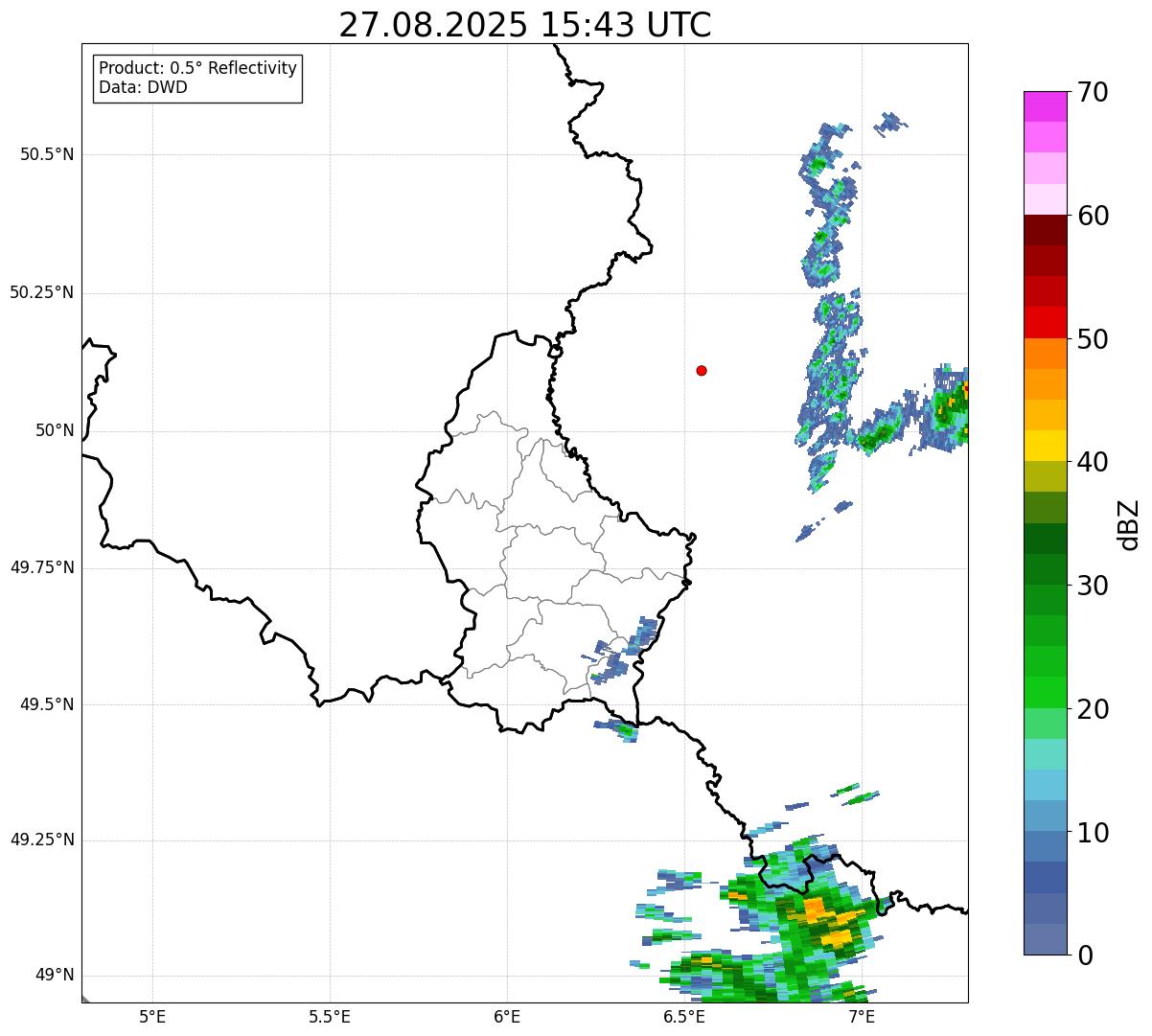Click the colorbar tick label 40

pyautogui.click(x=1093, y=462)
